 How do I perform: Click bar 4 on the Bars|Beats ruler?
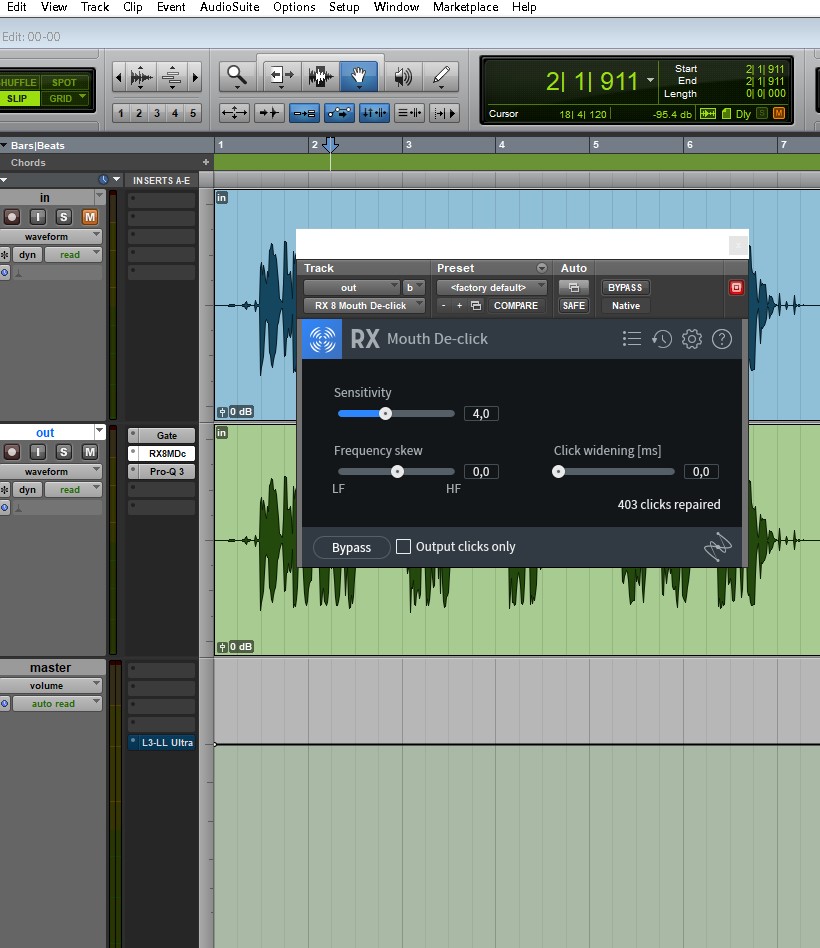[x=501, y=144]
